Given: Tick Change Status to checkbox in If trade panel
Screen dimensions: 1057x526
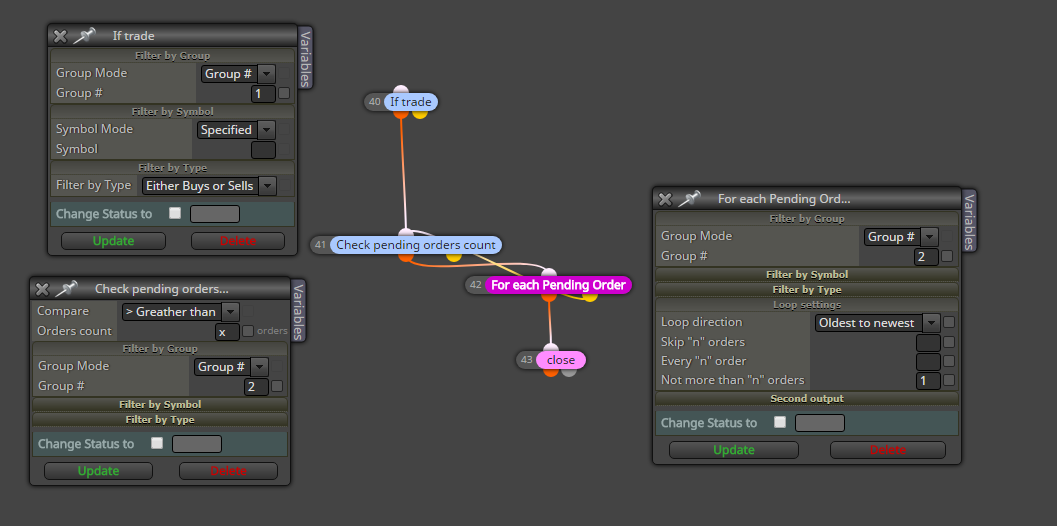Looking at the screenshot, I should point(175,213).
